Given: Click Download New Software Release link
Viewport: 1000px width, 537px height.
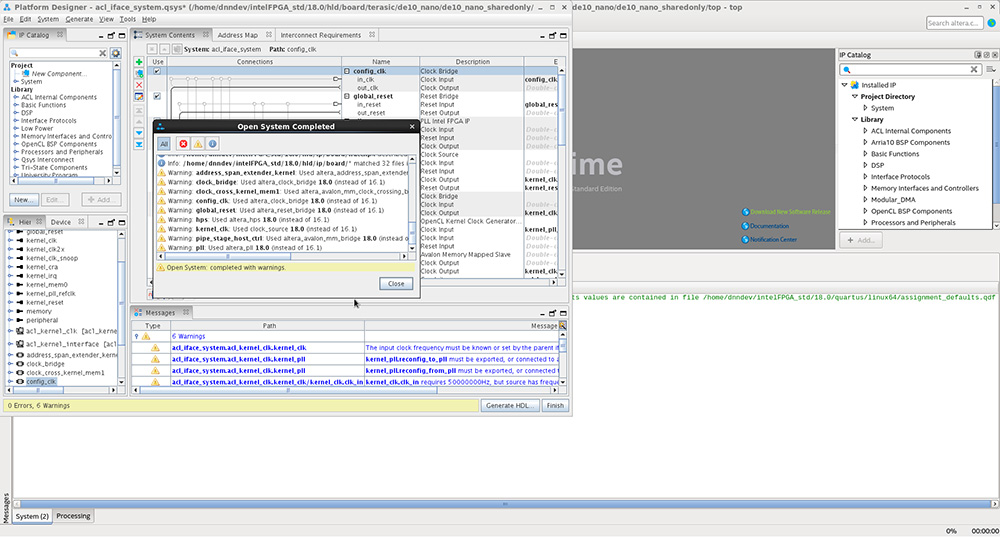Looking at the screenshot, I should 790,212.
